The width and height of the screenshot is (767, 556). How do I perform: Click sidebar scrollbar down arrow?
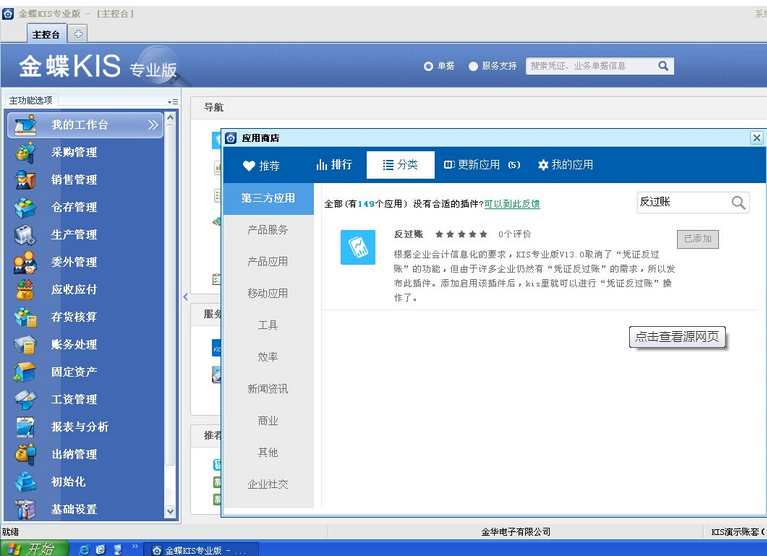pyautogui.click(x=170, y=512)
